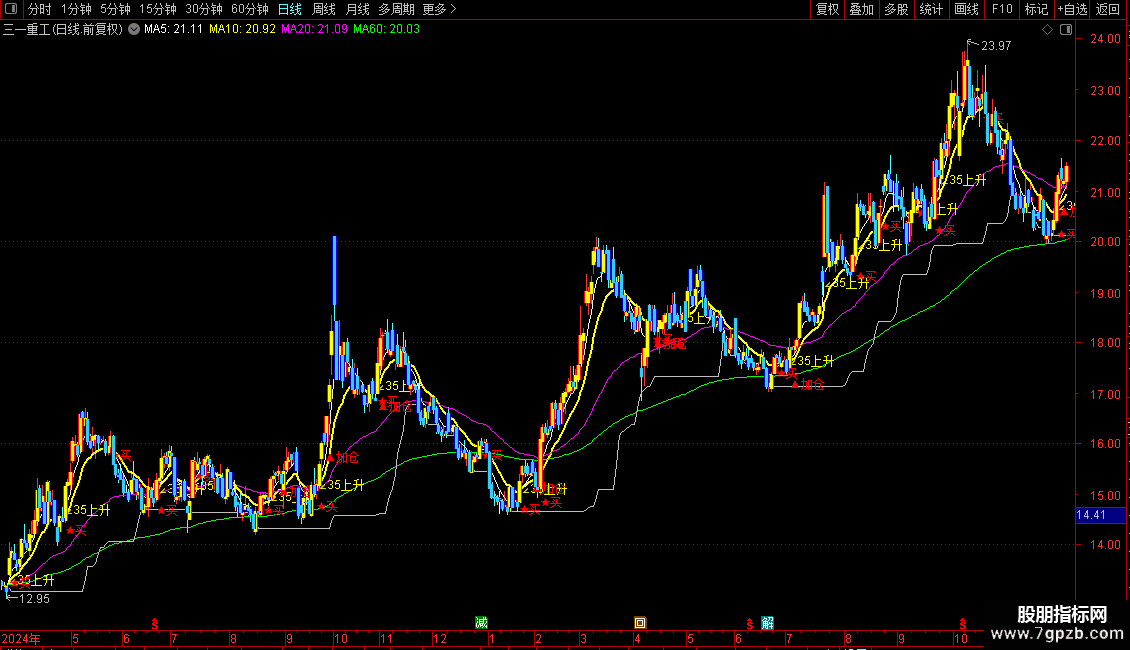Click the F10 company info button
1130x650 pixels.
coord(1002,9)
